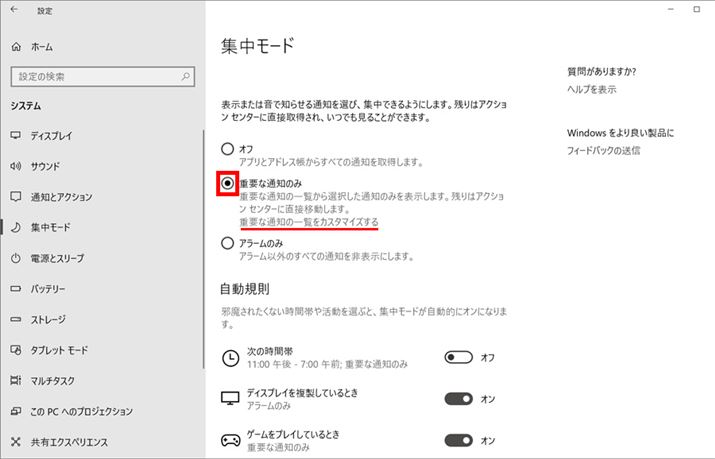The width and height of the screenshot is (715, 459).
Task: Open 共有エクスペリエンス settings page
Action: point(69,442)
